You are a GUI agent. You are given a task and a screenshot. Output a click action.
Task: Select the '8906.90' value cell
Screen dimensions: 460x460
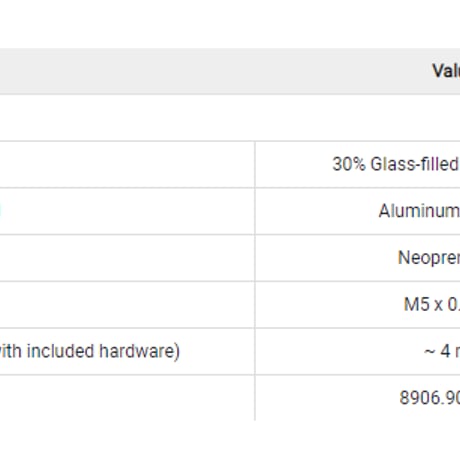(x=358, y=398)
